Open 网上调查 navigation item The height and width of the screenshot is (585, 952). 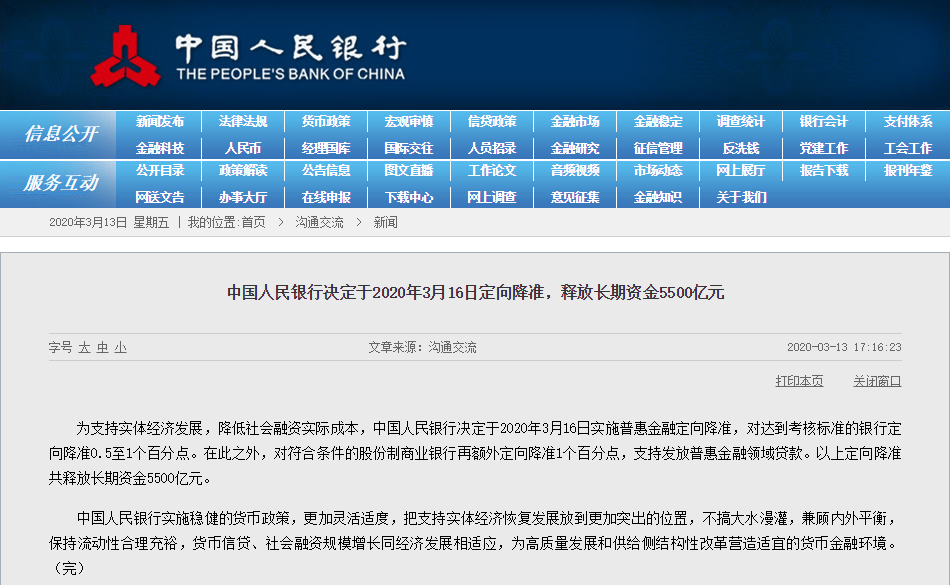click(x=492, y=197)
